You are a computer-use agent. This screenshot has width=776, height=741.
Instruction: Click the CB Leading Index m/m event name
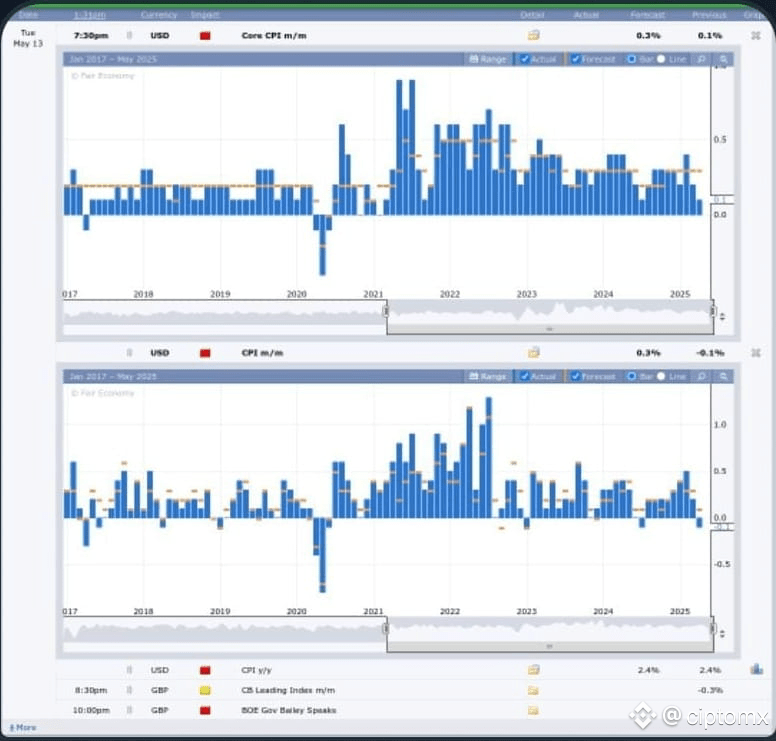point(288,690)
